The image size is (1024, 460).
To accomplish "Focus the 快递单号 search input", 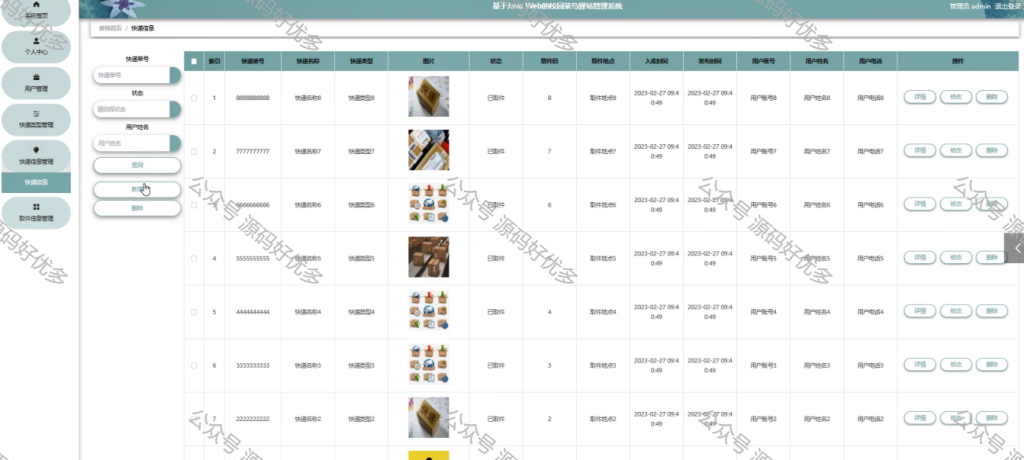I will (131, 75).
